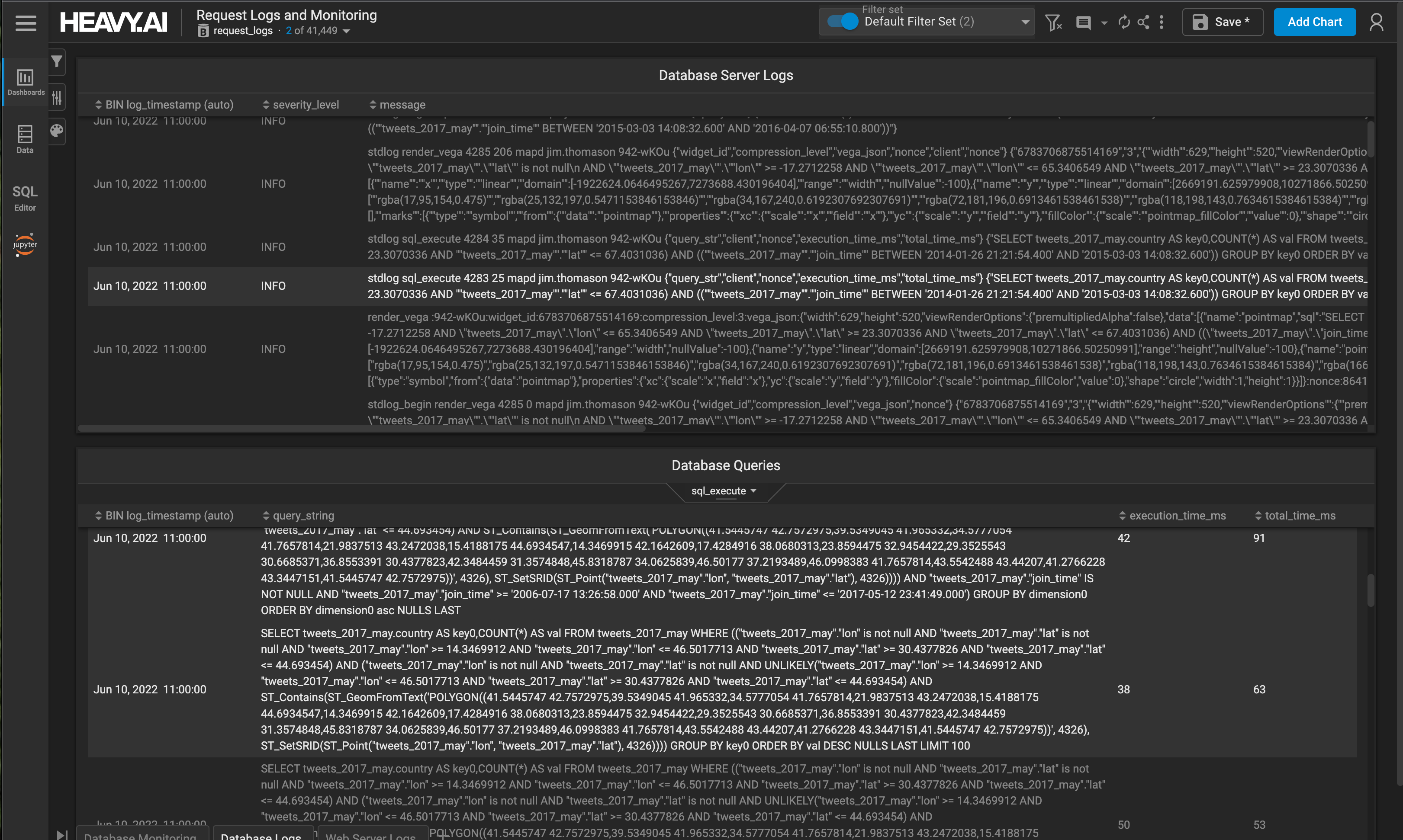Go to the Data manager page
1403x840 pixels.
[25, 139]
